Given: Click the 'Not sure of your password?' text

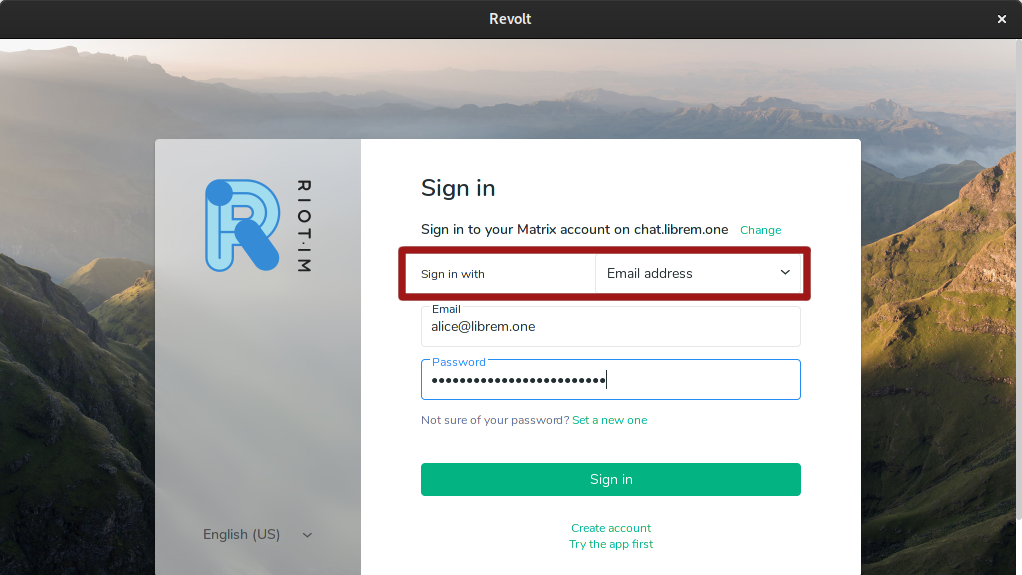Looking at the screenshot, I should [495, 420].
